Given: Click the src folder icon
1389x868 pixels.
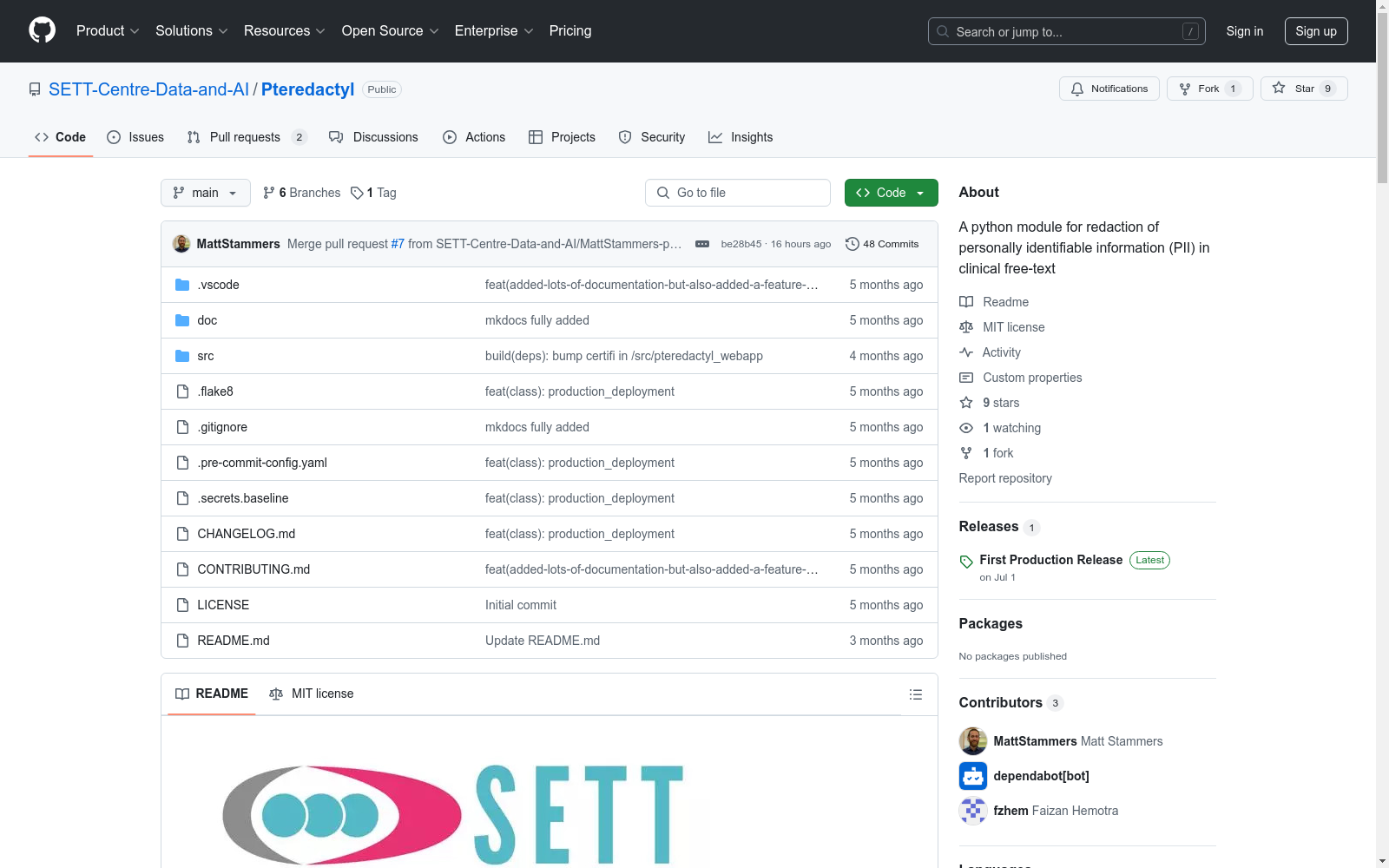Looking at the screenshot, I should coord(182,356).
